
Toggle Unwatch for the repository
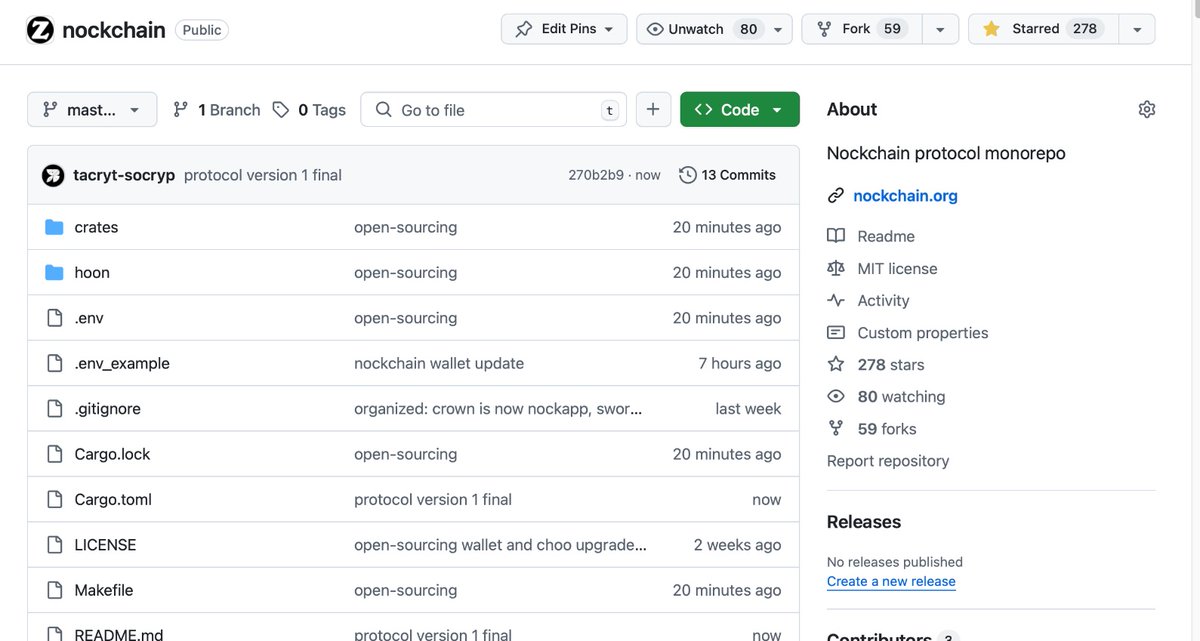(714, 29)
